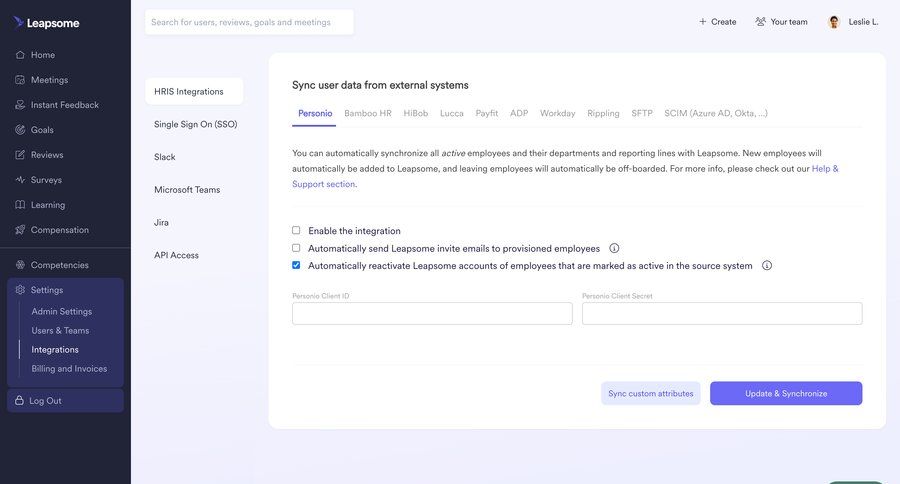The image size is (900, 484).
Task: Click the Competencies icon
Action: pyautogui.click(x=20, y=265)
